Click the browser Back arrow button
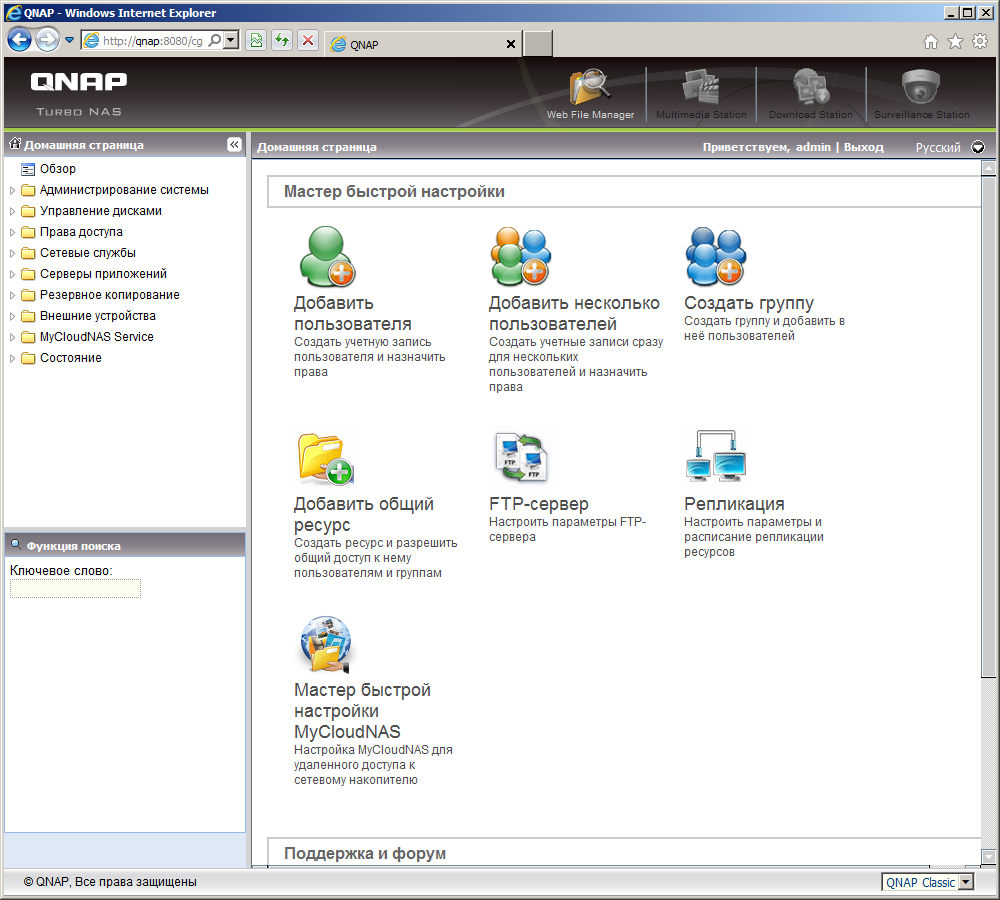Screen dimensions: 1000x900 coord(20,40)
